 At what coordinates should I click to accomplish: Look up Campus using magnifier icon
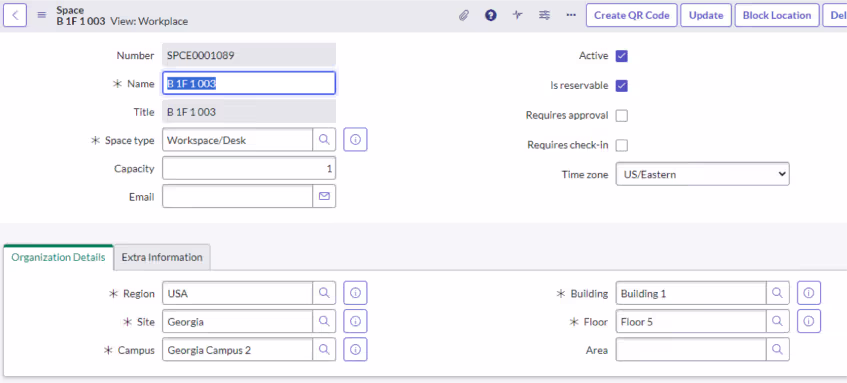tap(324, 350)
